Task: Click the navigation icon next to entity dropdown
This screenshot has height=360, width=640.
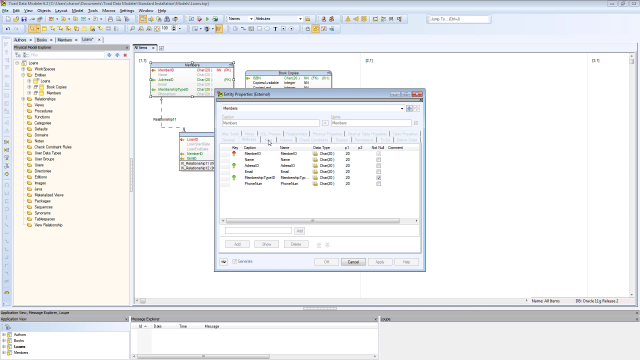Action: tap(409, 109)
